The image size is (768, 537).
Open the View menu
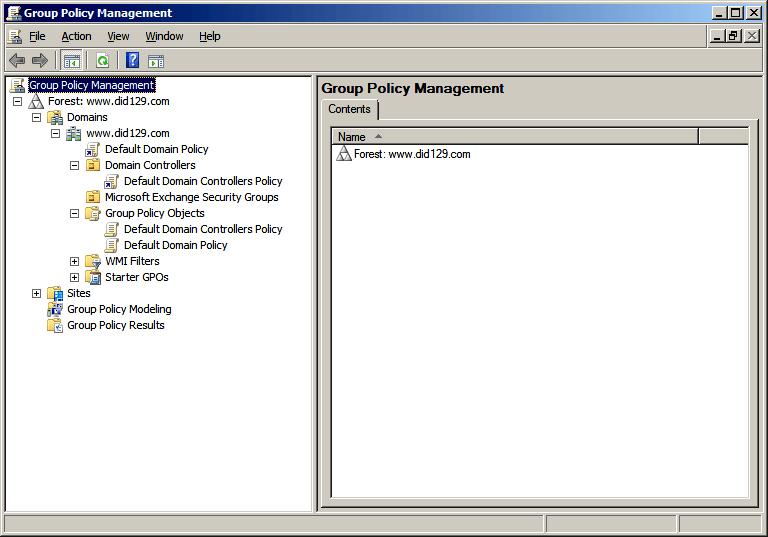(119, 36)
